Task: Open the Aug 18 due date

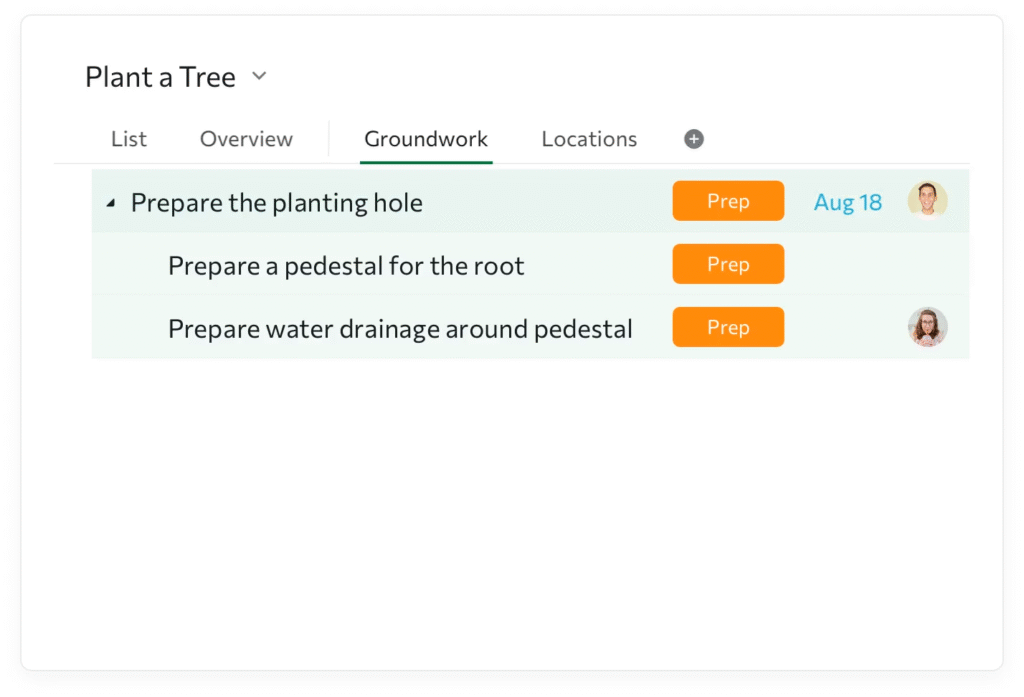Action: tap(847, 201)
